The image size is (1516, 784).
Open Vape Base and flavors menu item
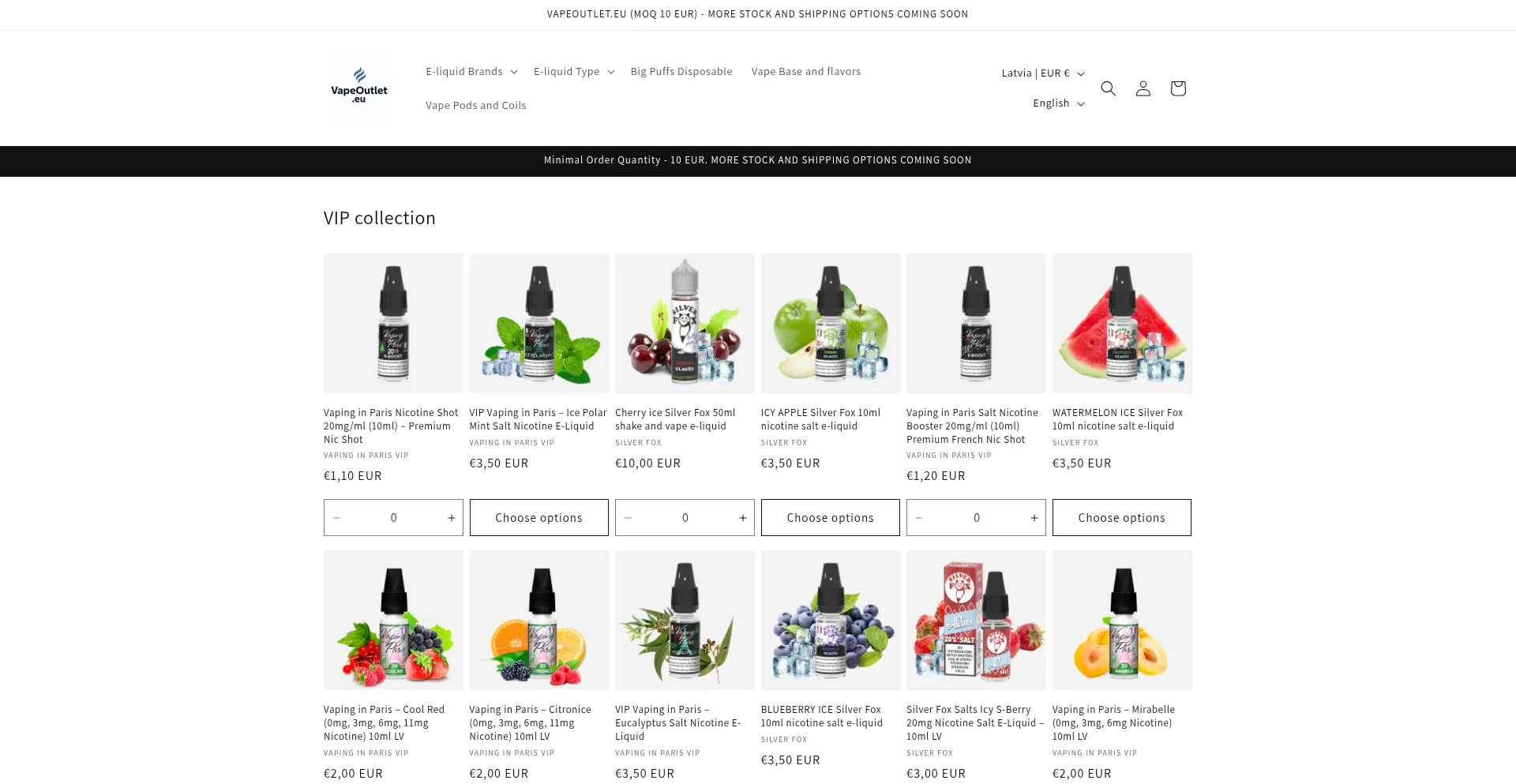tap(806, 71)
